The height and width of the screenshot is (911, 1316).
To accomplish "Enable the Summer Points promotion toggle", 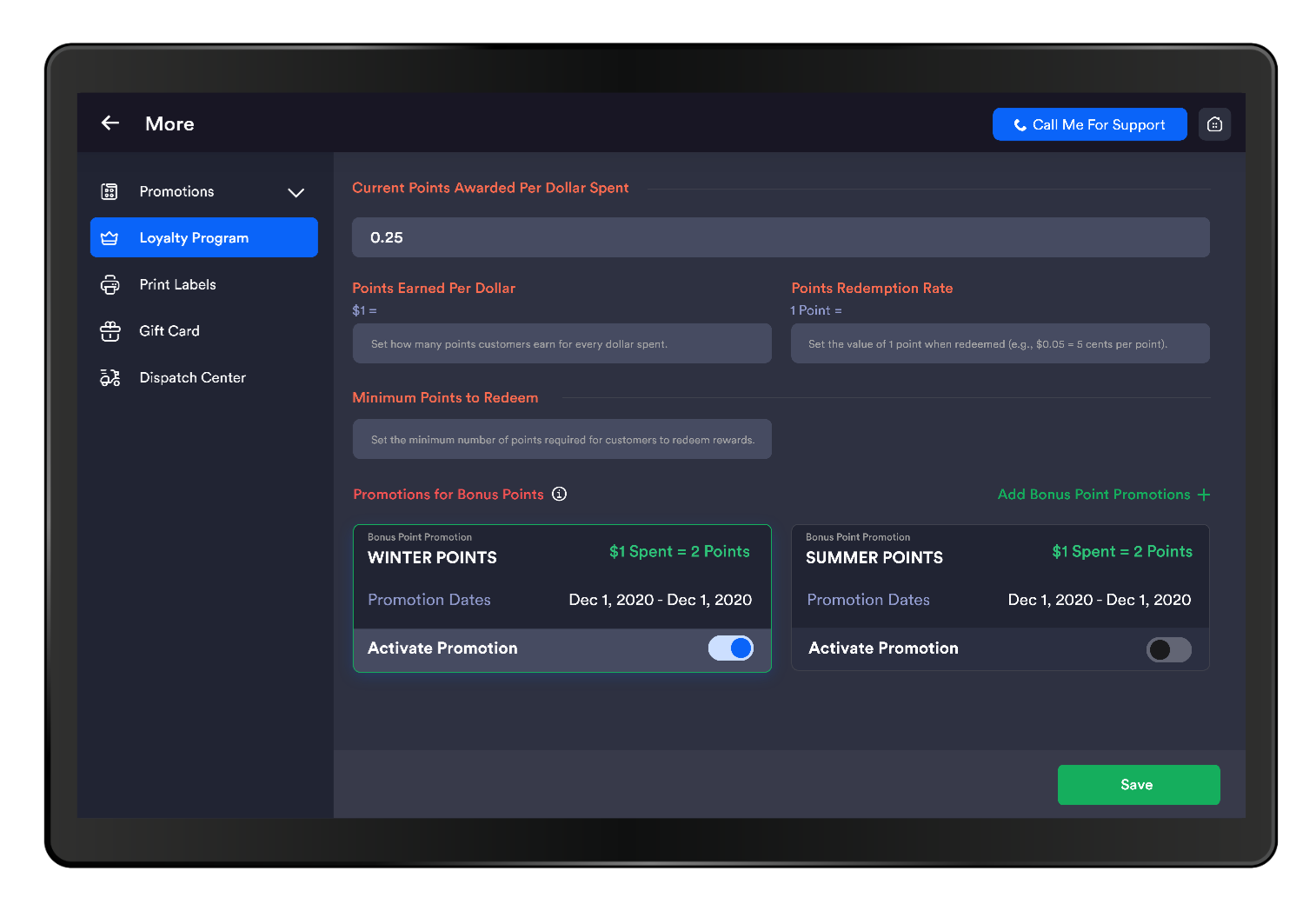I will (1168, 649).
